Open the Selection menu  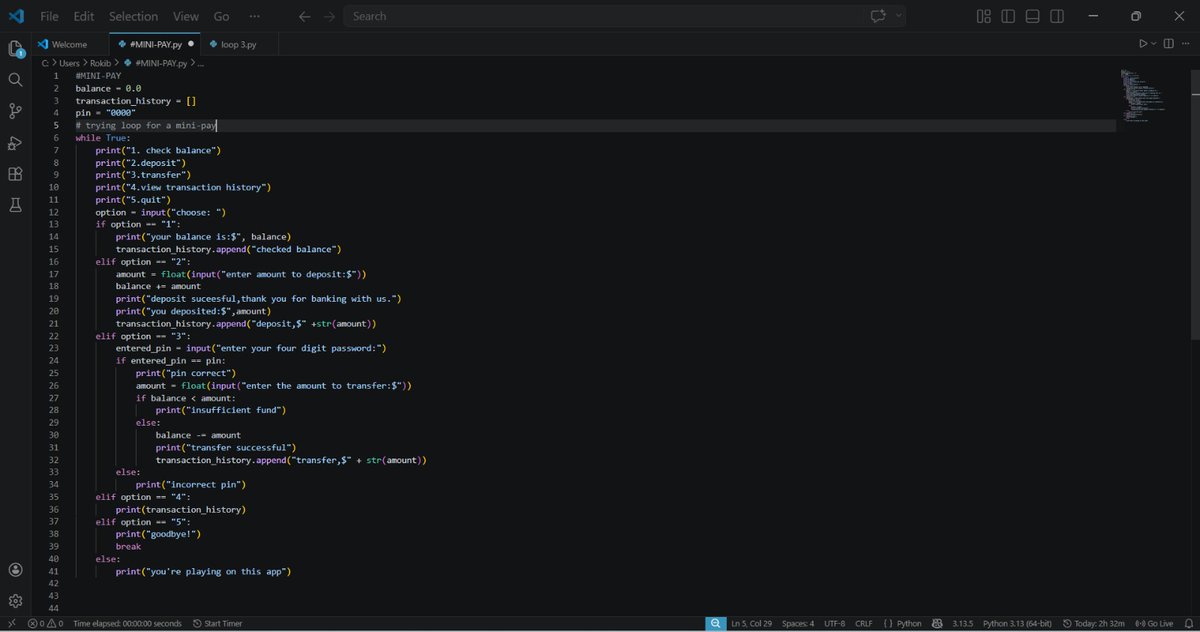(x=133, y=16)
